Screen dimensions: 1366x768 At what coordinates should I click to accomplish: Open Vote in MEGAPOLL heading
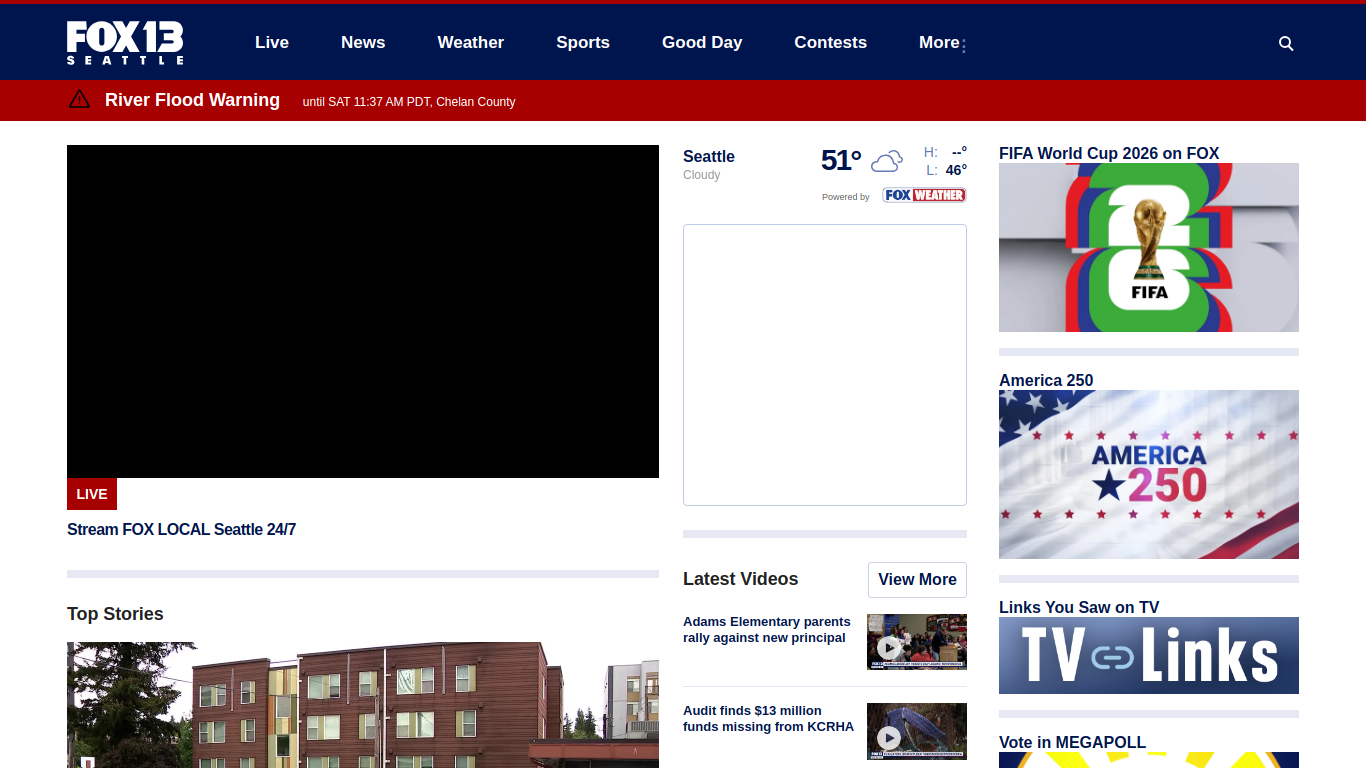pyautogui.click(x=1072, y=742)
